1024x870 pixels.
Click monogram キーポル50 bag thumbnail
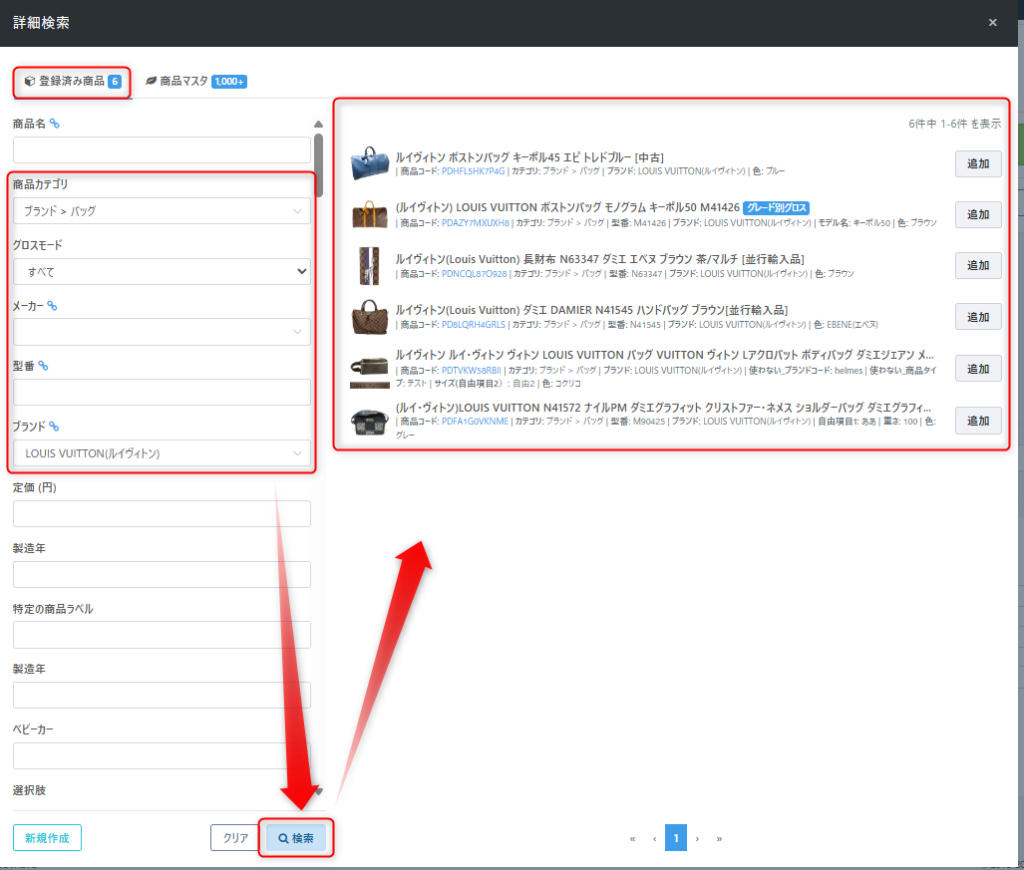click(x=370, y=214)
